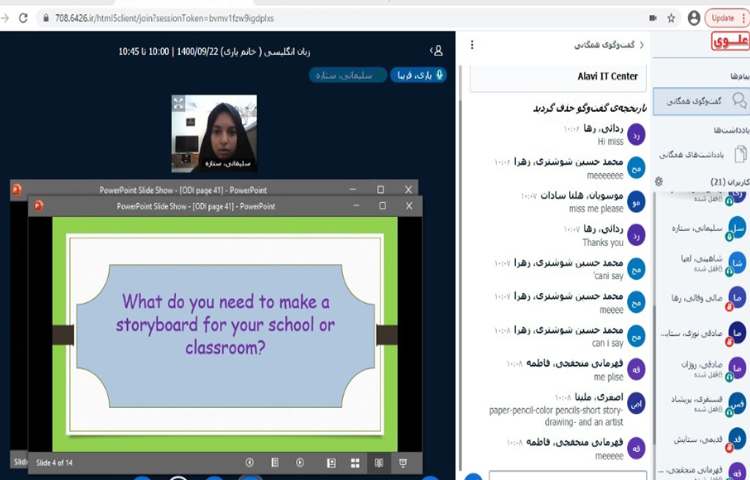
Task: Switch PowerPoint to Slide Sorter view
Action: coord(354,462)
